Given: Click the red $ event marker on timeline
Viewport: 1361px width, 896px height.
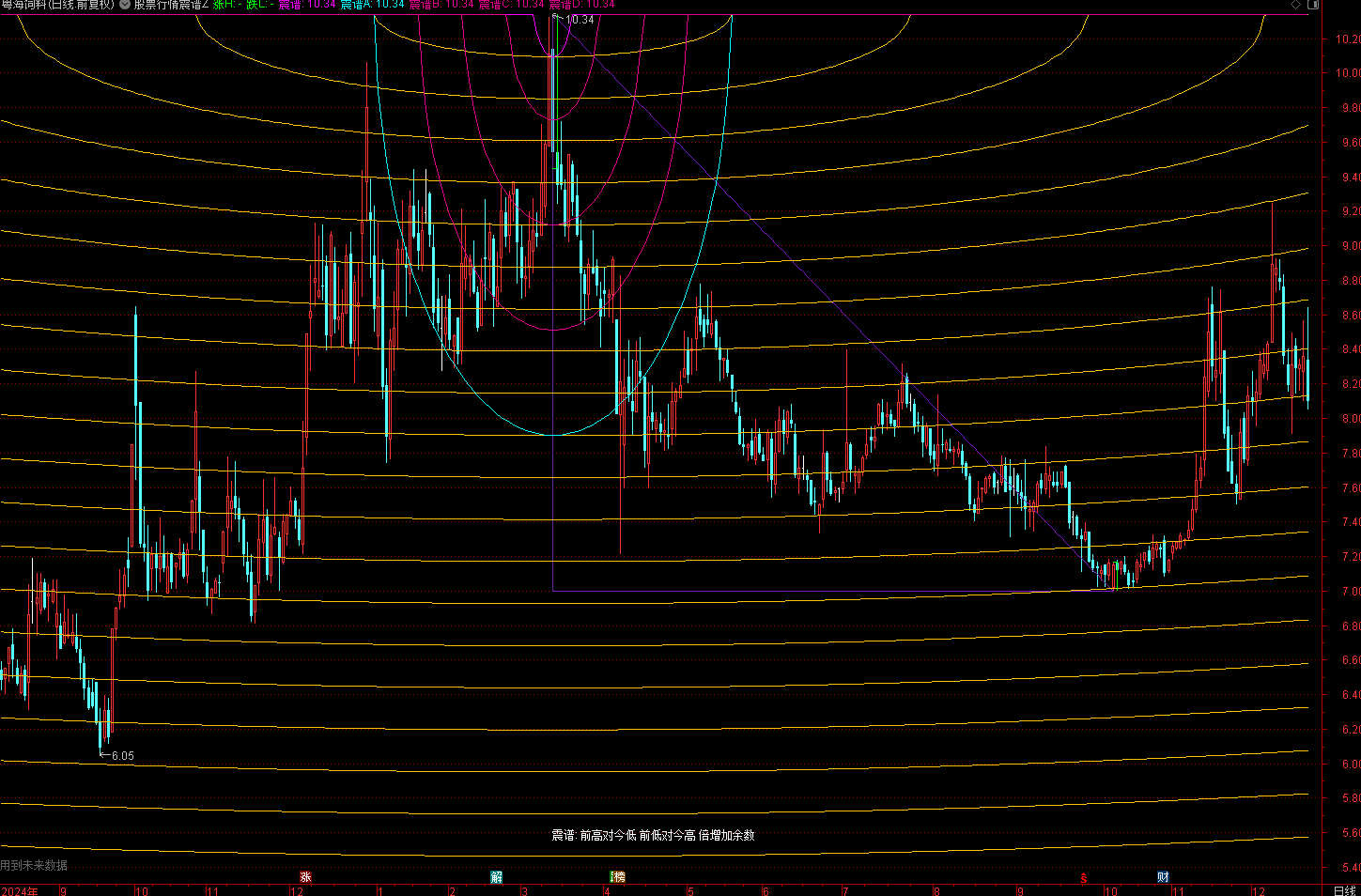Looking at the screenshot, I should (x=1084, y=878).
